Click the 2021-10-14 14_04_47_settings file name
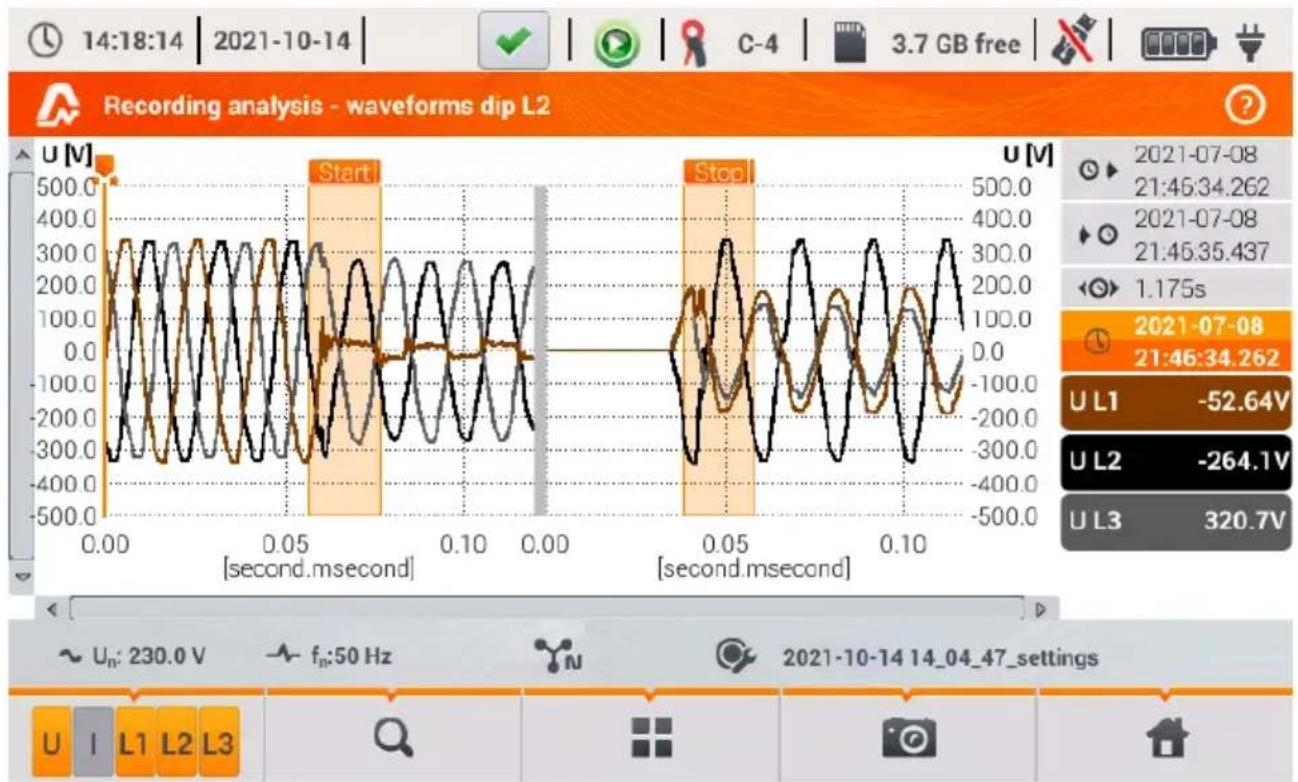1298x782 pixels. [940, 658]
